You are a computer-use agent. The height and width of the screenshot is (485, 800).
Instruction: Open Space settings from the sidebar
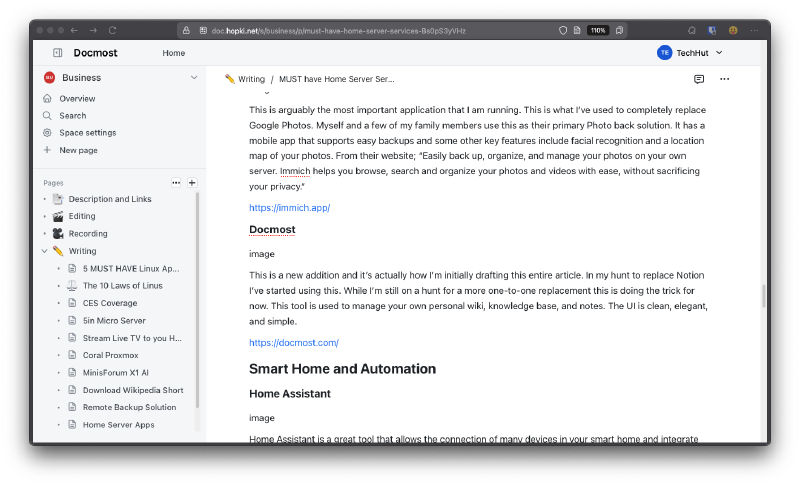pyautogui.click(x=87, y=133)
